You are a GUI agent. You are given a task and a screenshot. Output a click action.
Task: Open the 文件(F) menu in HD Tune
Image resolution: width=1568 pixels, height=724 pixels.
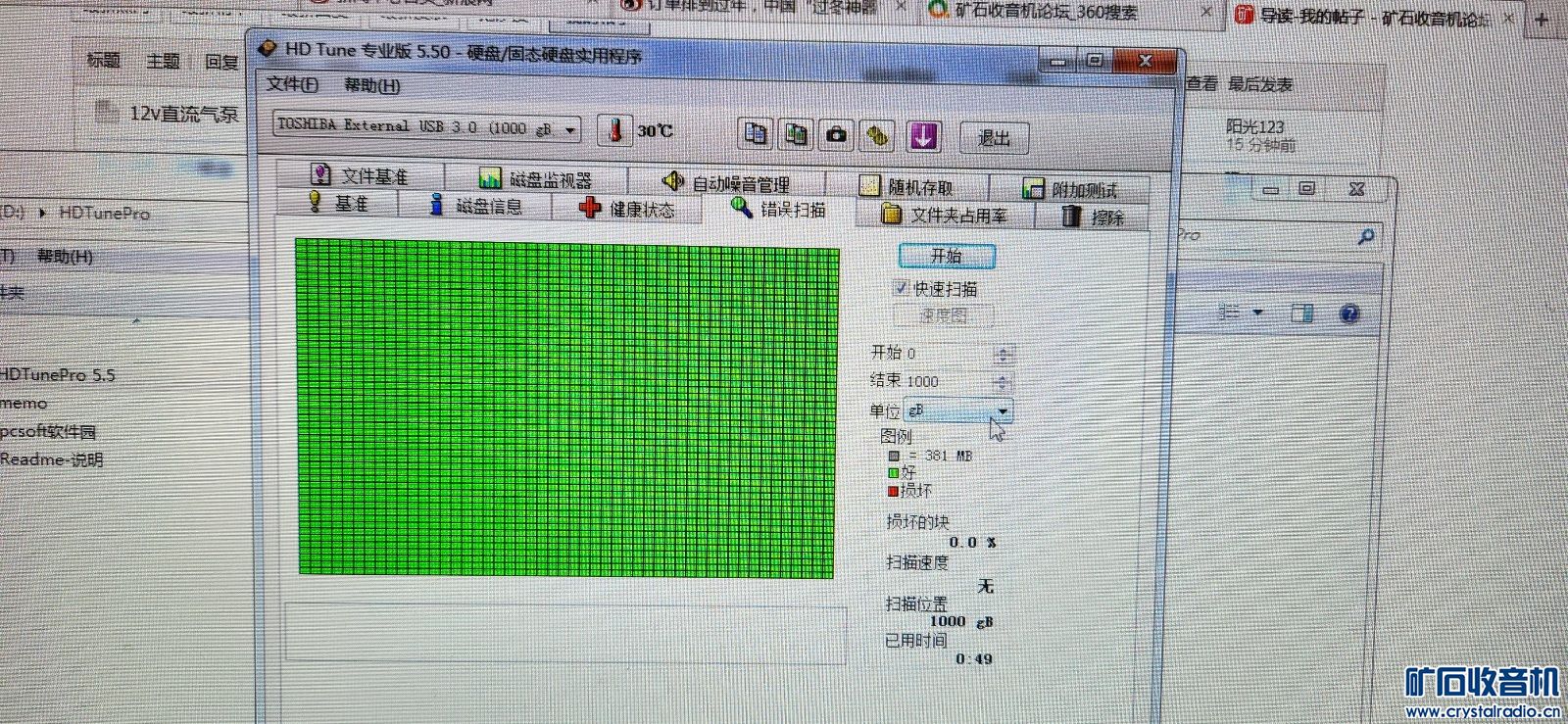292,84
